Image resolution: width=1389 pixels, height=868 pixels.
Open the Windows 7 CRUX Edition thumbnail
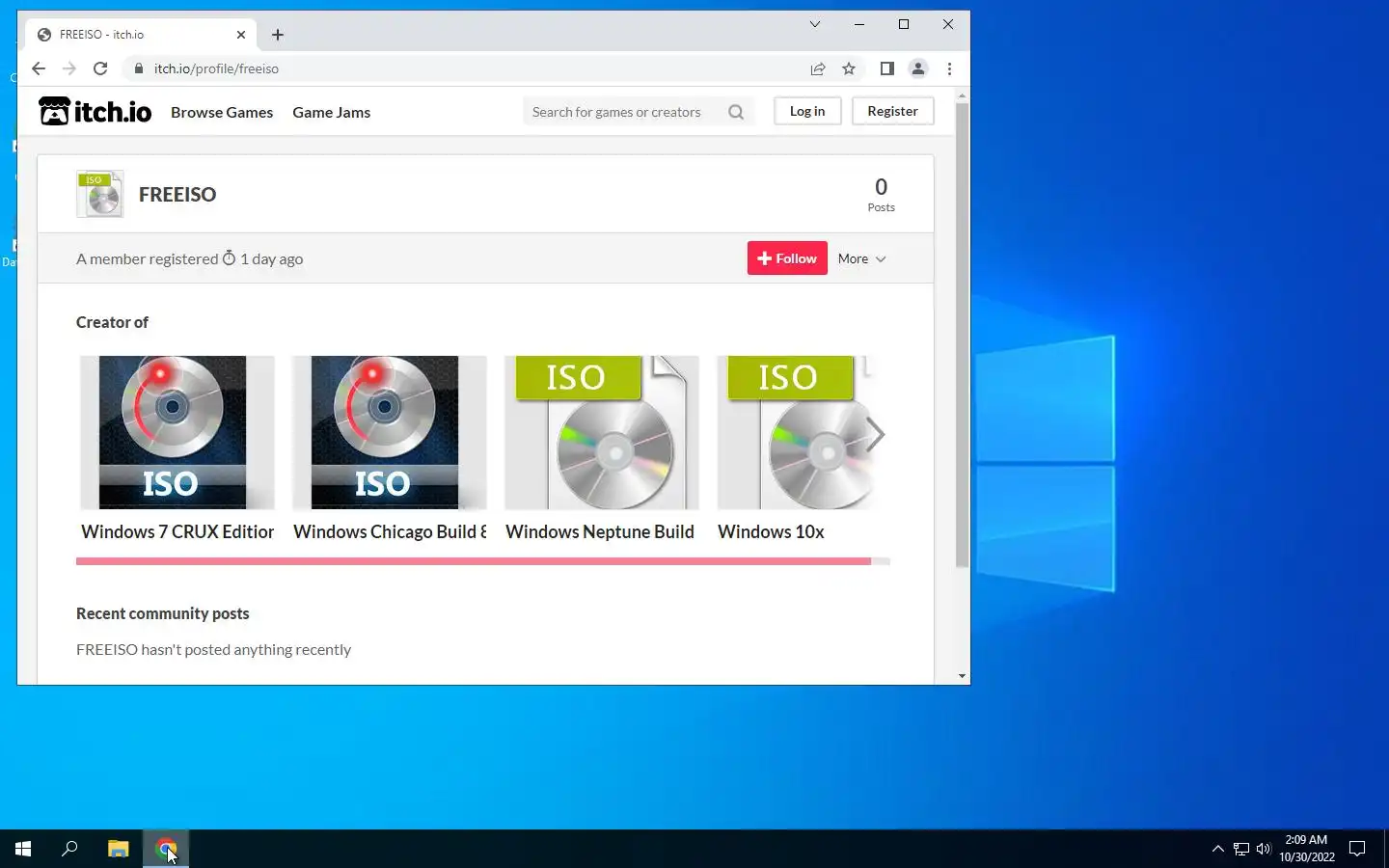[x=177, y=432]
